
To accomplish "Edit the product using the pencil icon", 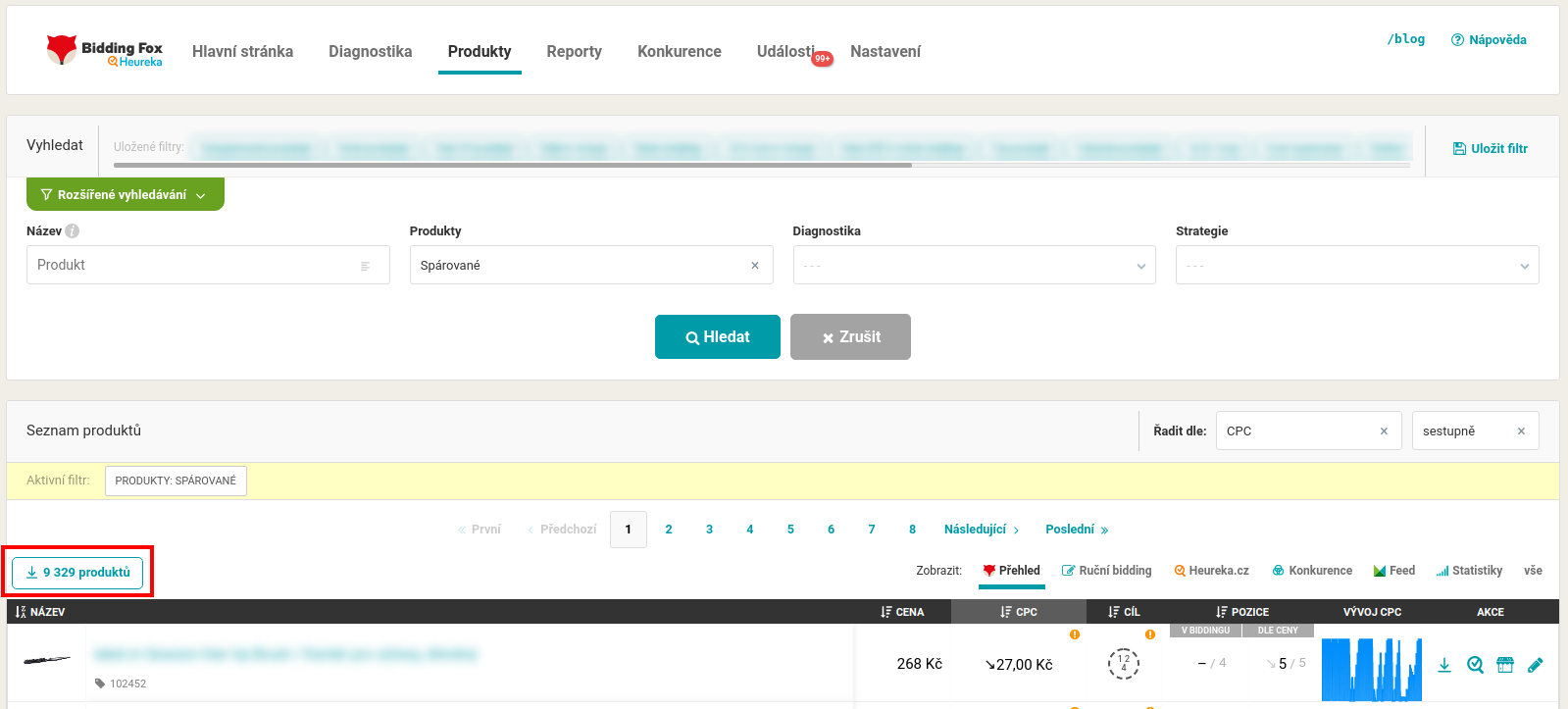I will (1536, 665).
